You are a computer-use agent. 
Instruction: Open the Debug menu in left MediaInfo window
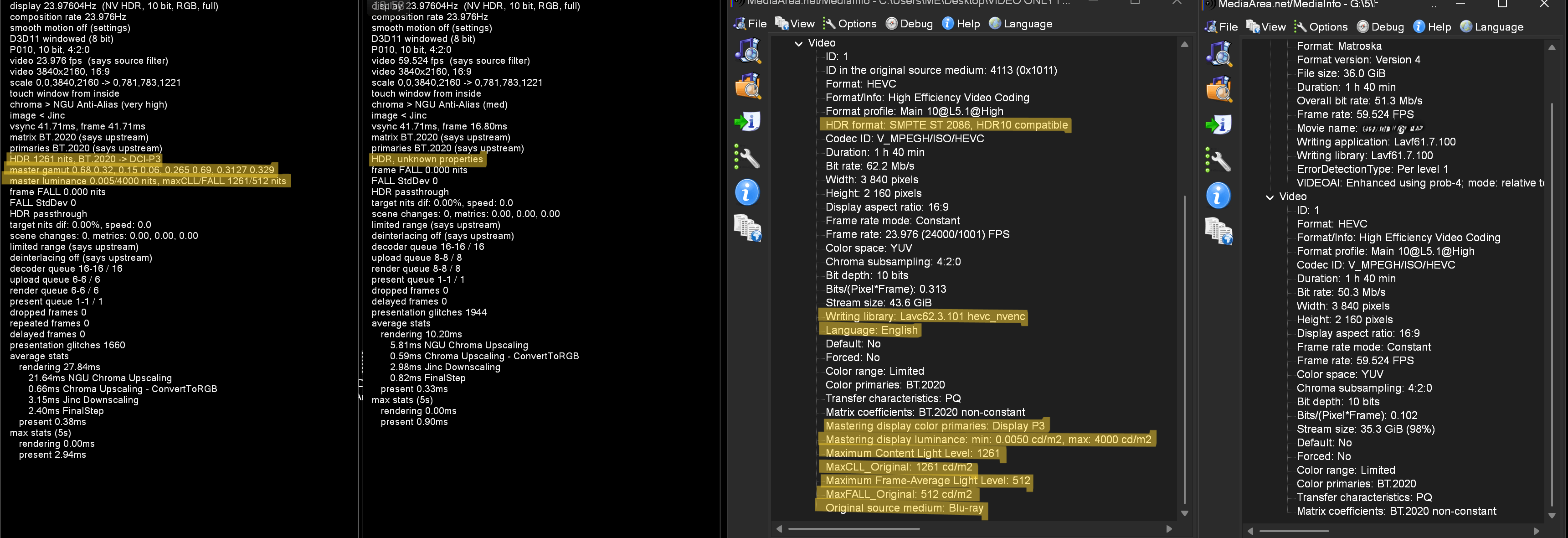pyautogui.click(x=909, y=24)
